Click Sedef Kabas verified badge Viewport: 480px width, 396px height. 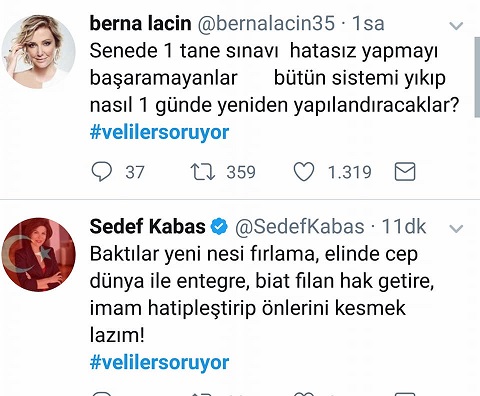click(219, 227)
